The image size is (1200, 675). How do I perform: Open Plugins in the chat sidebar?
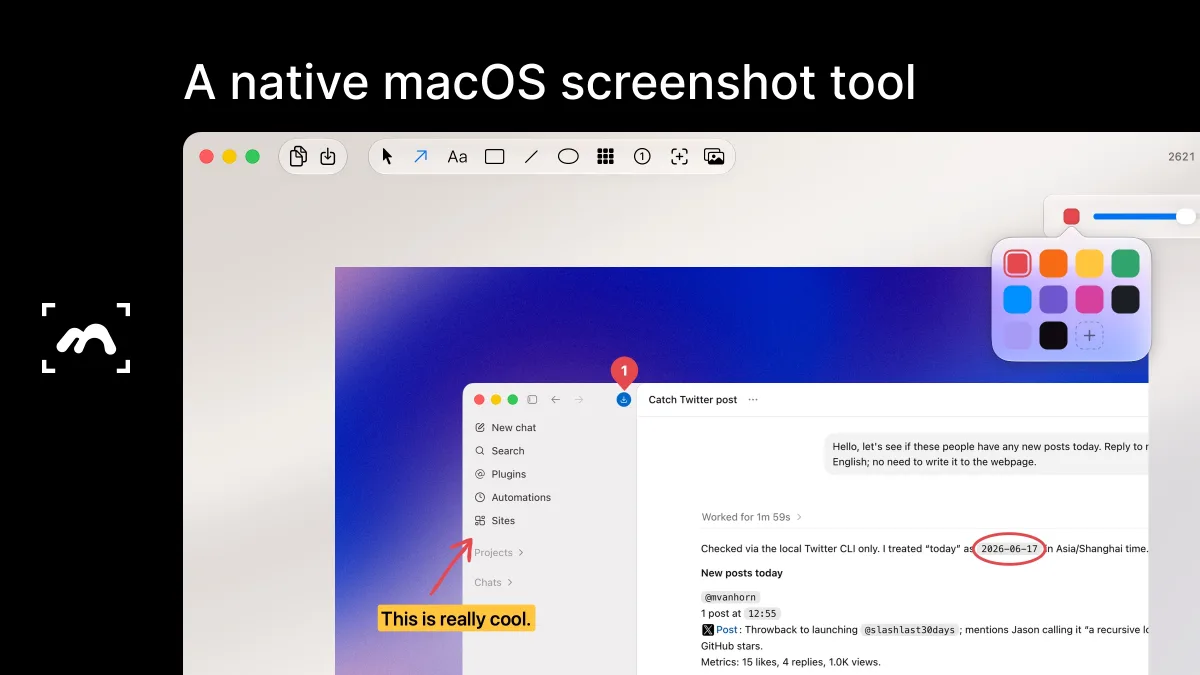[x=500, y=474]
